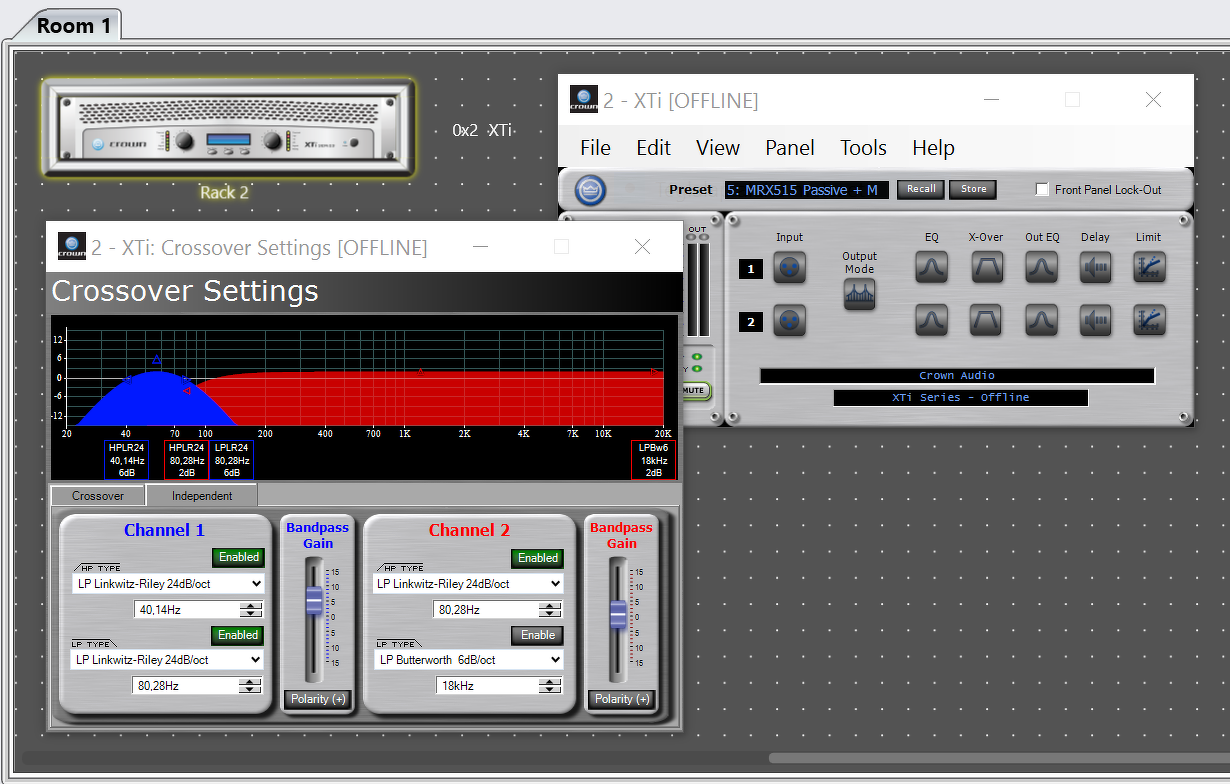Open the View menu
Screen dimensions: 1230x784
point(718,148)
